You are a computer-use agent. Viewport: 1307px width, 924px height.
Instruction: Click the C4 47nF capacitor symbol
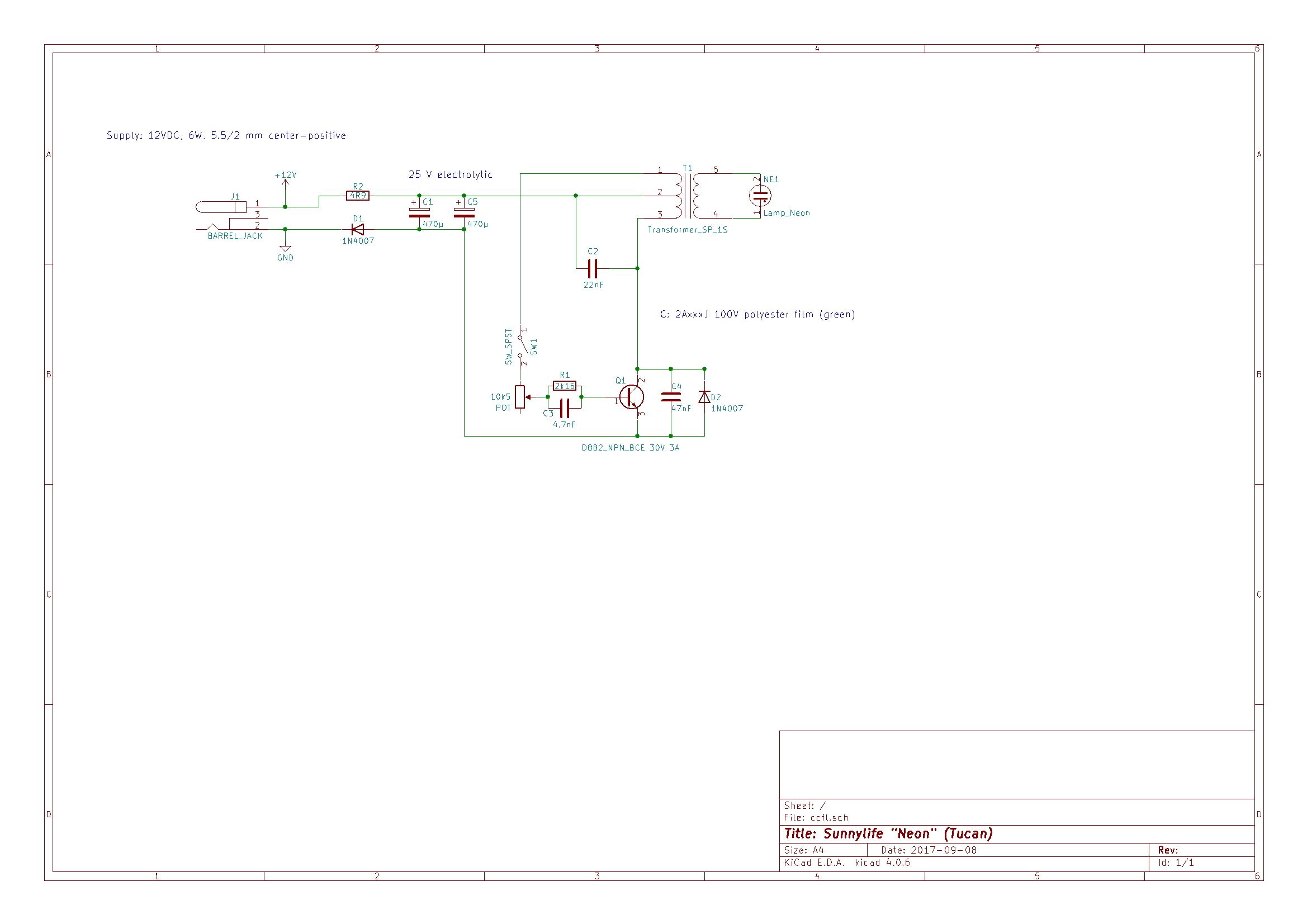point(671,397)
